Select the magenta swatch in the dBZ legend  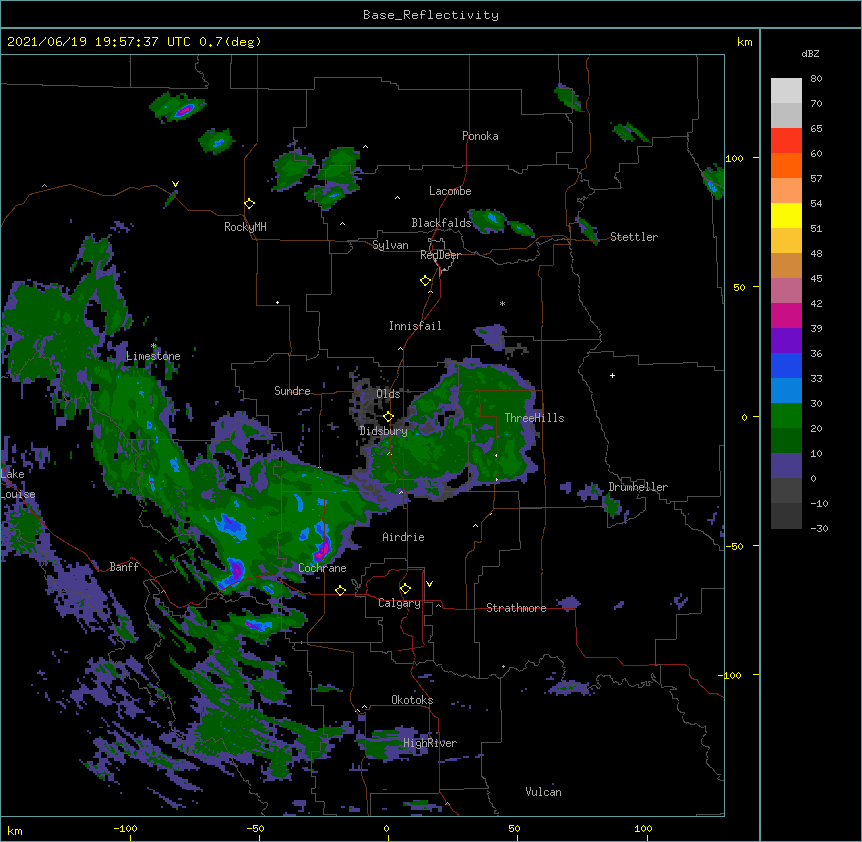pos(786,315)
